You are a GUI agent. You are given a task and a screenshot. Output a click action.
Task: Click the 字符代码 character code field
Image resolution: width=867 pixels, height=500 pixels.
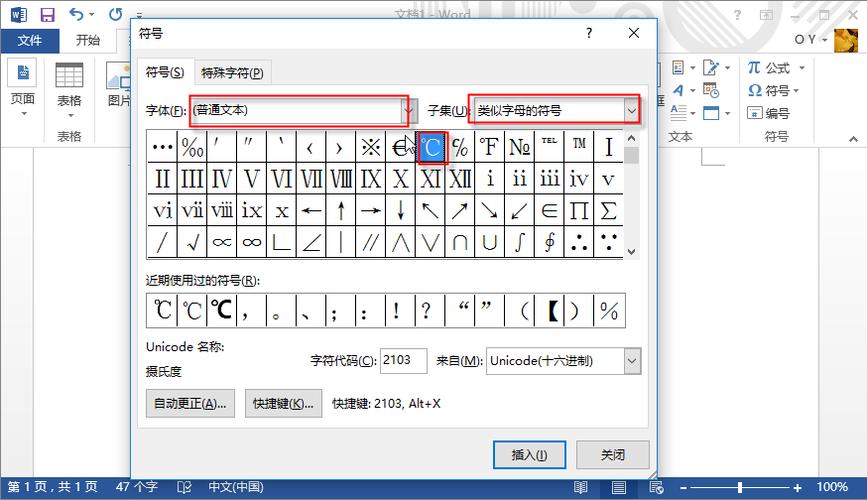404,361
